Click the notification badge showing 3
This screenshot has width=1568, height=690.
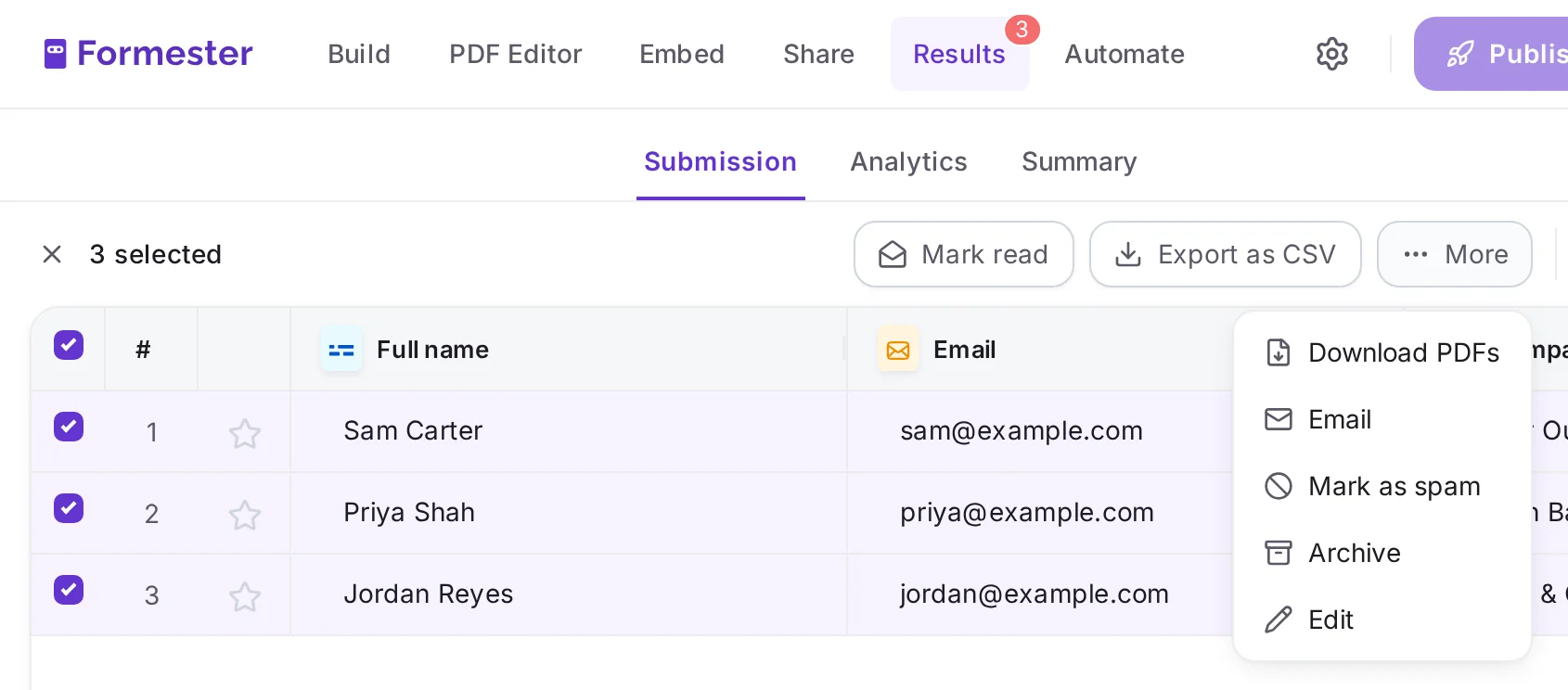click(1022, 30)
